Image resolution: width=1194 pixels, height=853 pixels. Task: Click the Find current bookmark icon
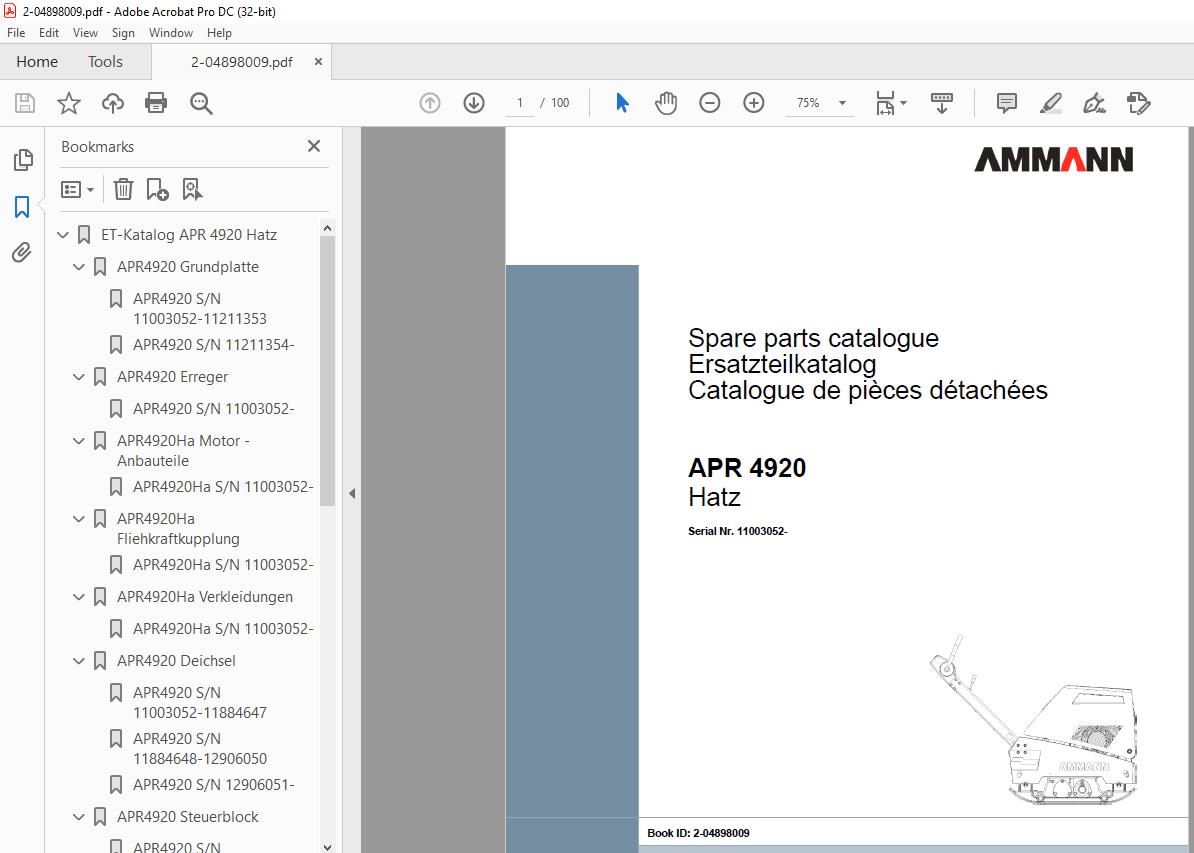(x=192, y=189)
